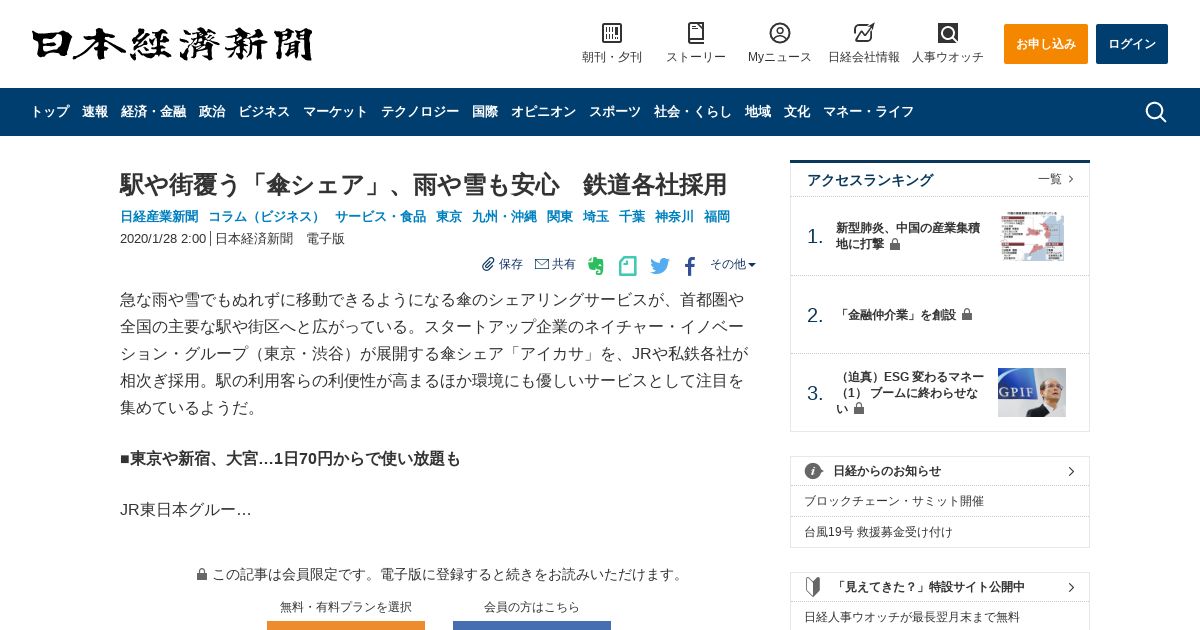This screenshot has height=630, width=1200.
Task: Open the 速報 navigation item
Action: 95,112
